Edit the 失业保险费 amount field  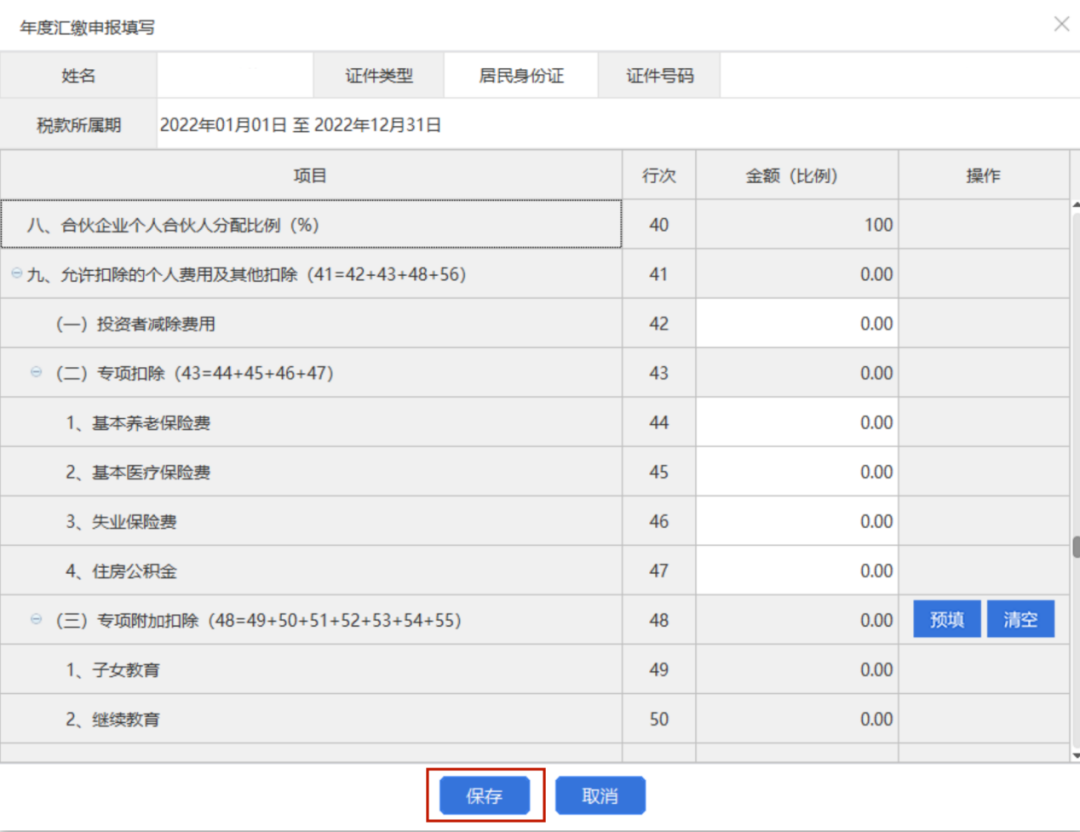pos(796,521)
